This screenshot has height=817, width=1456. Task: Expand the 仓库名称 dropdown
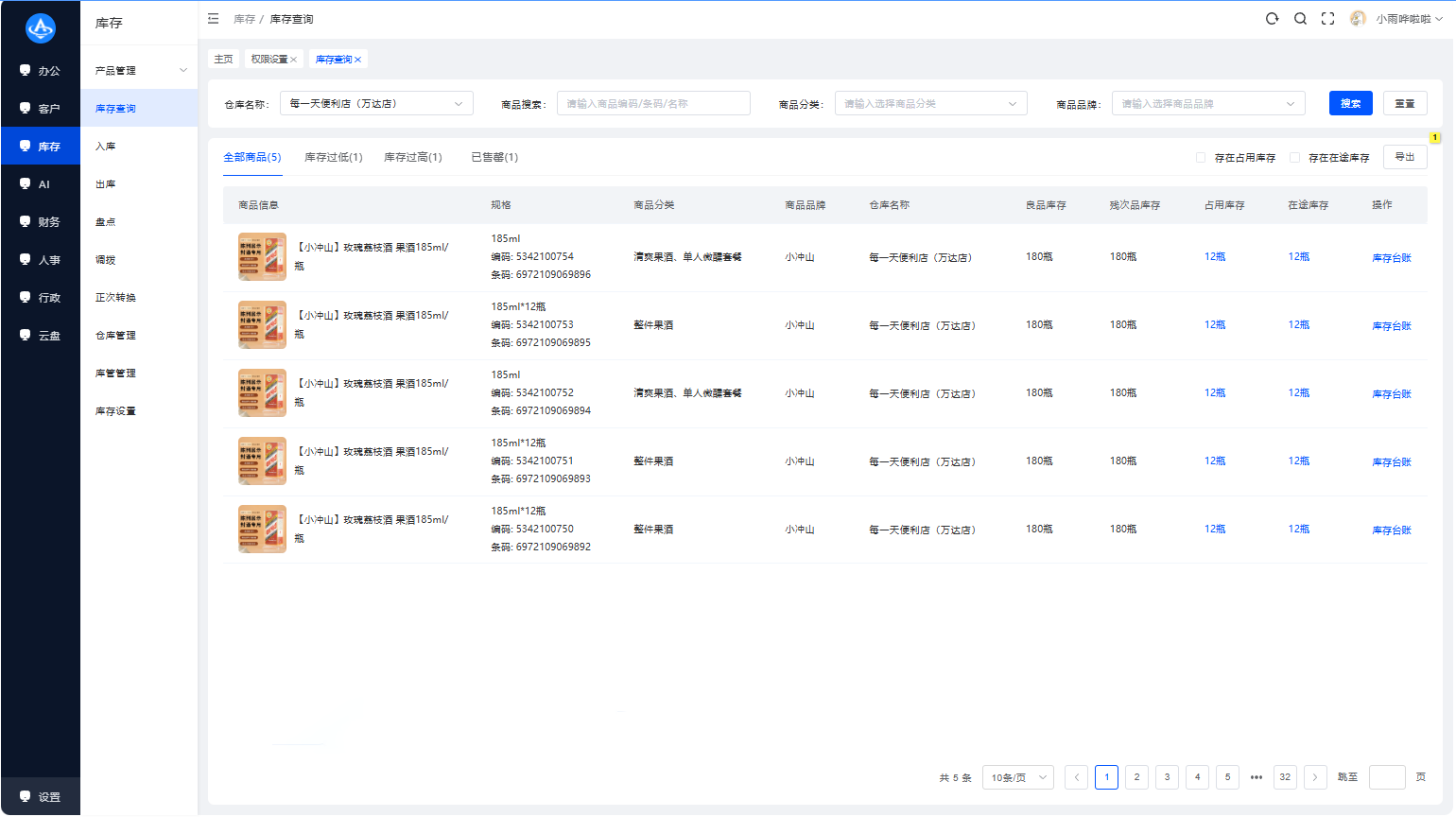[376, 104]
